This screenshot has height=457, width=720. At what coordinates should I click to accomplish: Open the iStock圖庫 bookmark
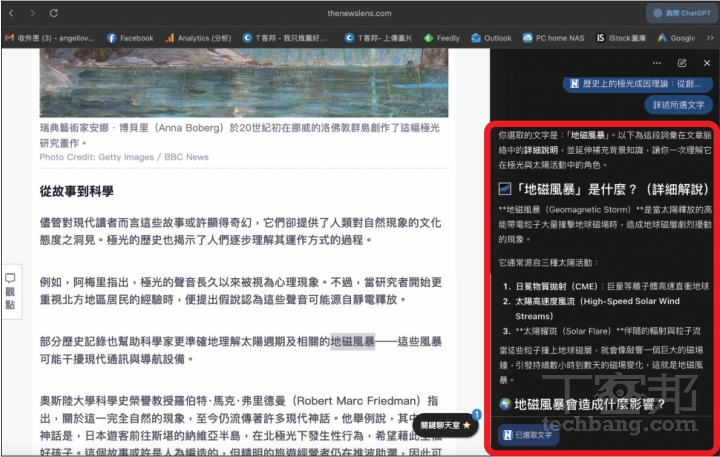[621, 38]
